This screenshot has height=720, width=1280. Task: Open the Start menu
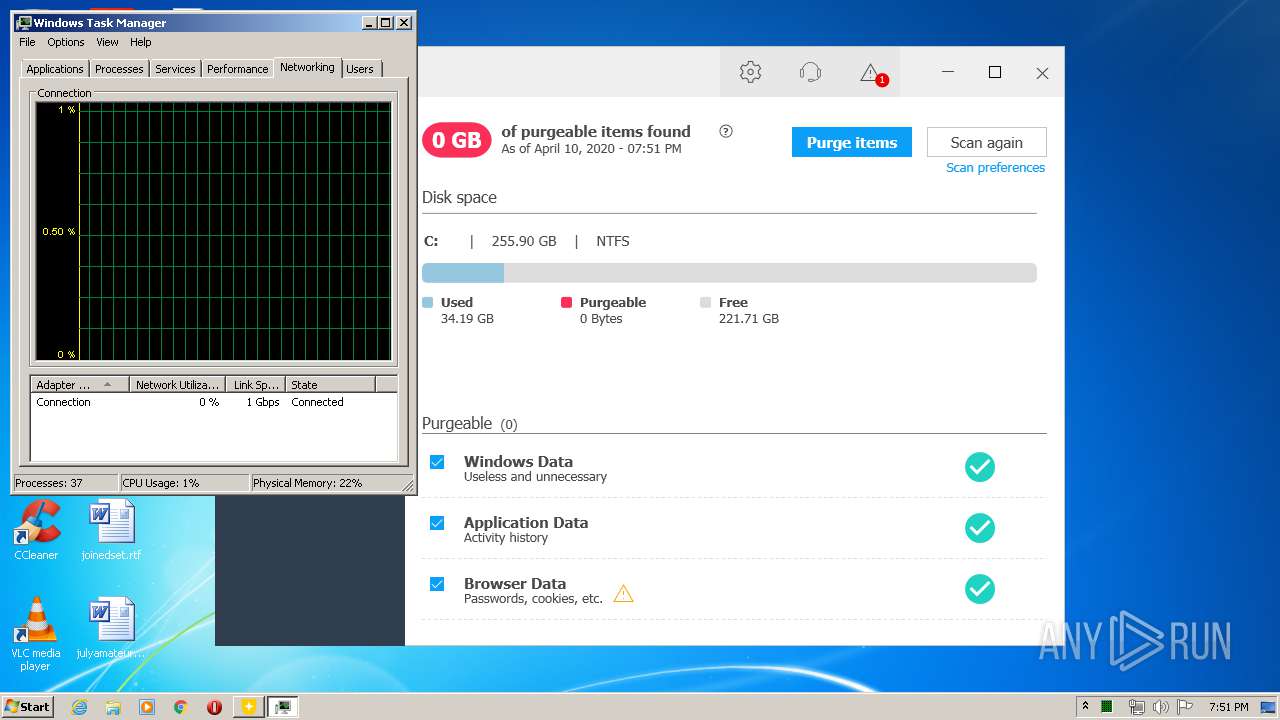pyautogui.click(x=28, y=707)
